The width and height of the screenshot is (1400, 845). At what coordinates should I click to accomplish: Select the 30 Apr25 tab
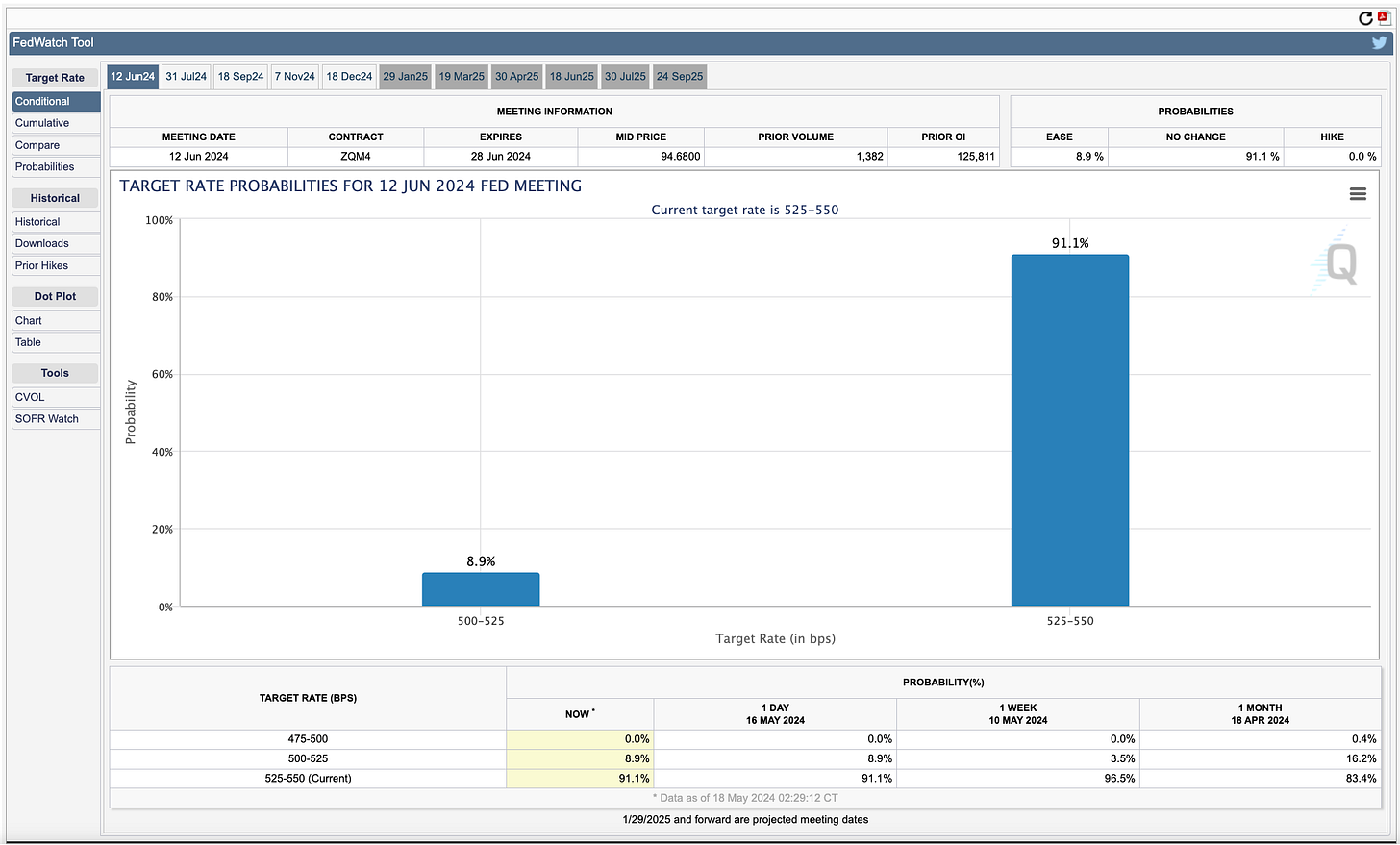tap(517, 77)
